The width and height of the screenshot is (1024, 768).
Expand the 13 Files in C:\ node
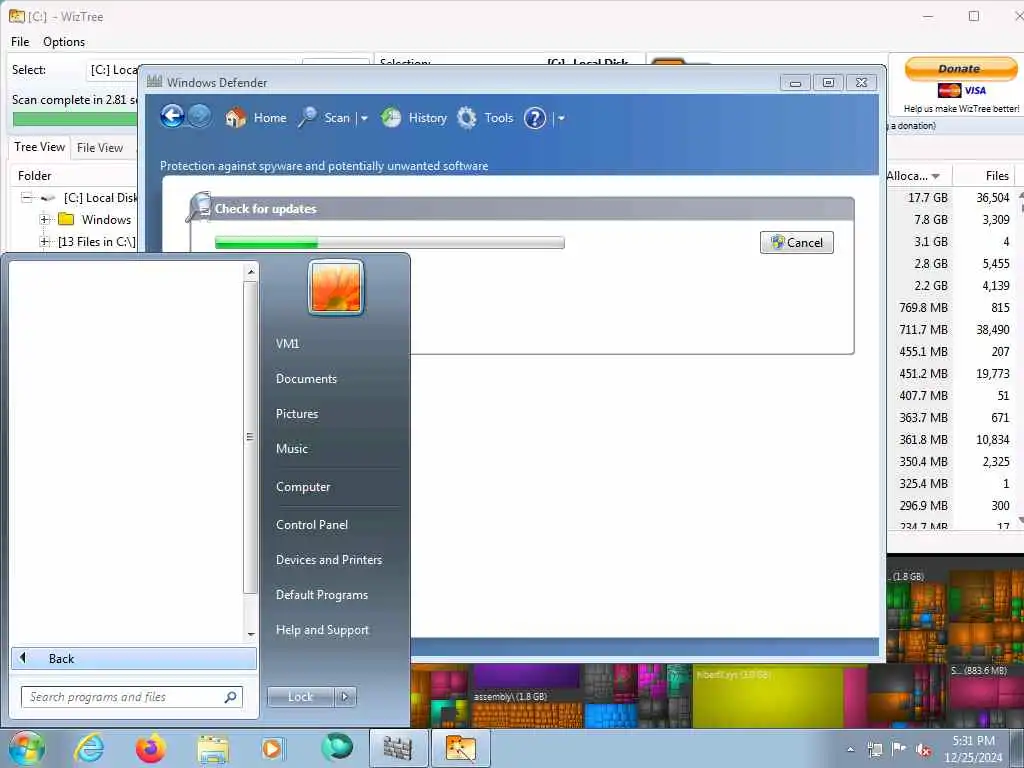[x=44, y=242]
